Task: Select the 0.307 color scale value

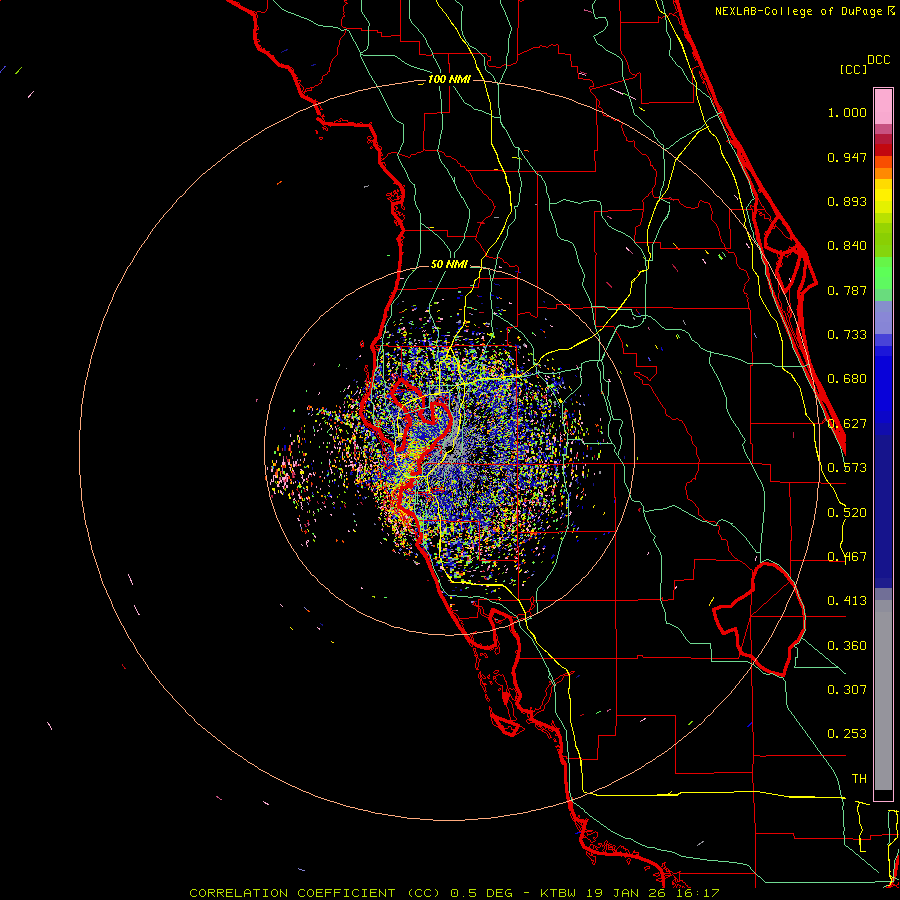Action: tap(847, 690)
